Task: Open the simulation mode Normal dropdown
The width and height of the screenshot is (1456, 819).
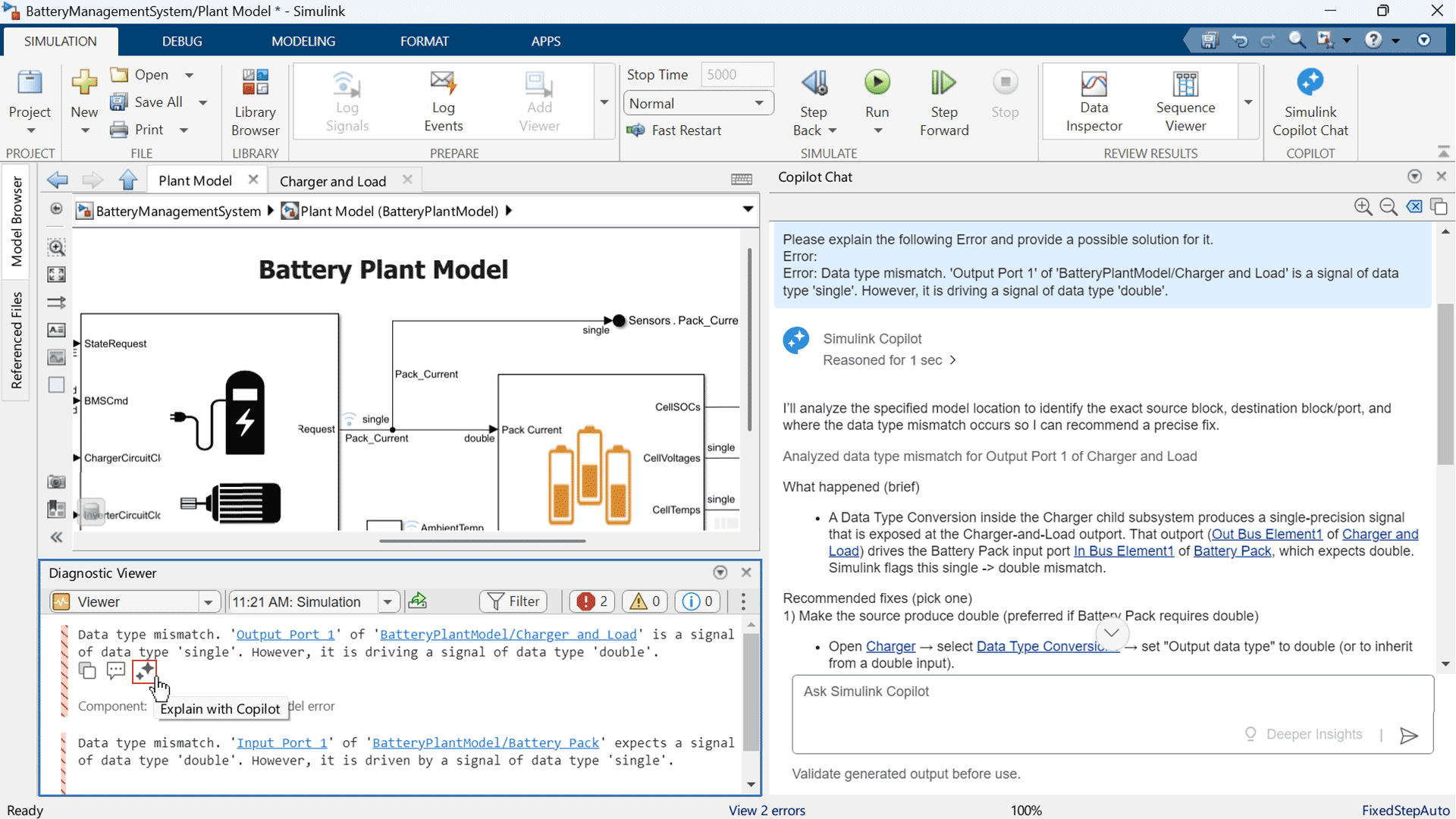Action: coord(698,103)
